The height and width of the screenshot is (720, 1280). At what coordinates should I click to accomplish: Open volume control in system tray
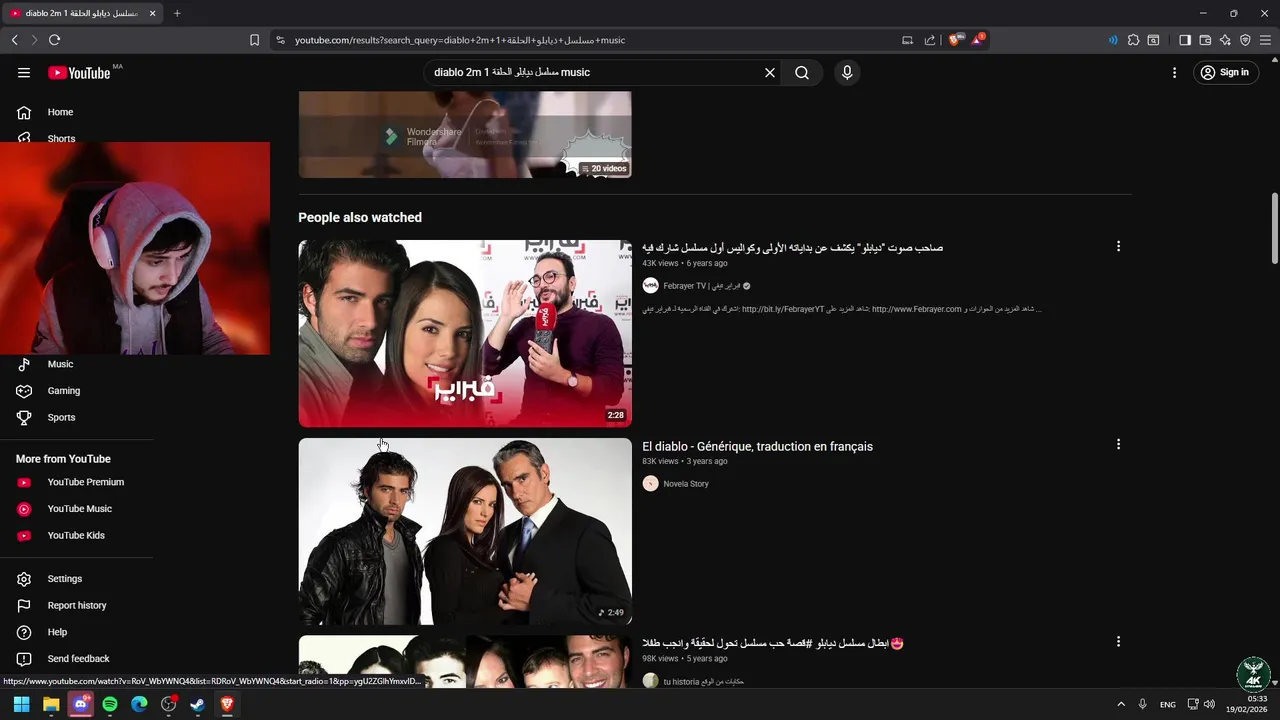coord(1210,705)
